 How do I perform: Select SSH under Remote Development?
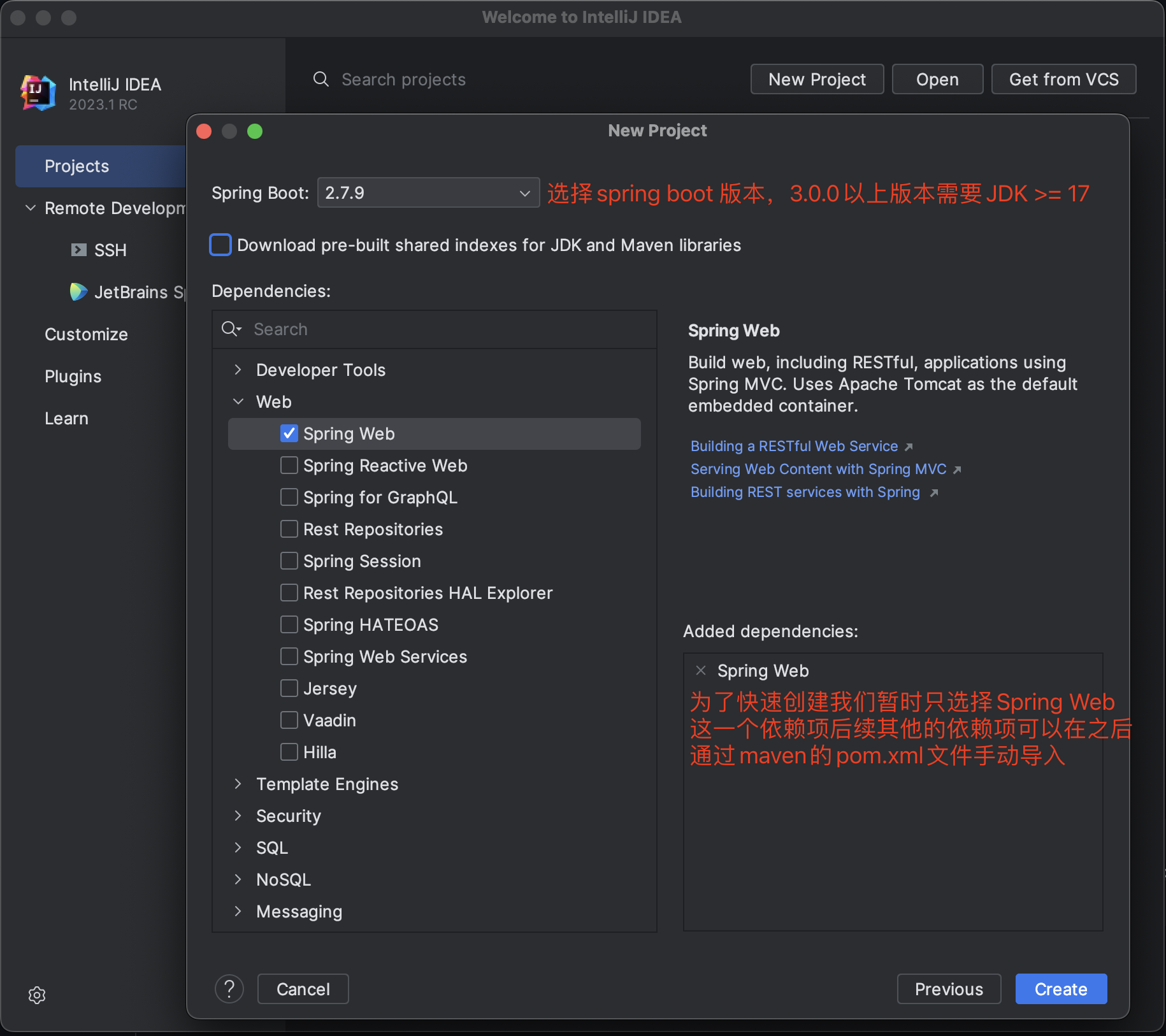point(110,250)
